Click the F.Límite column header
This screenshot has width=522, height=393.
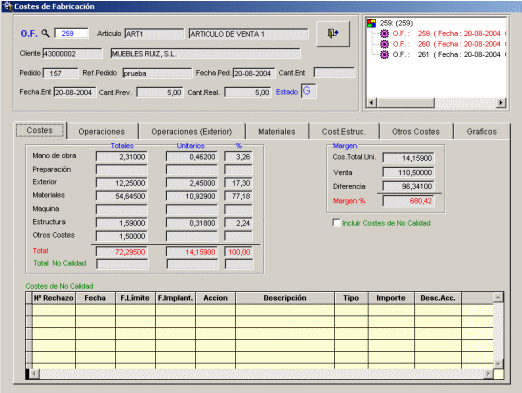point(135,298)
